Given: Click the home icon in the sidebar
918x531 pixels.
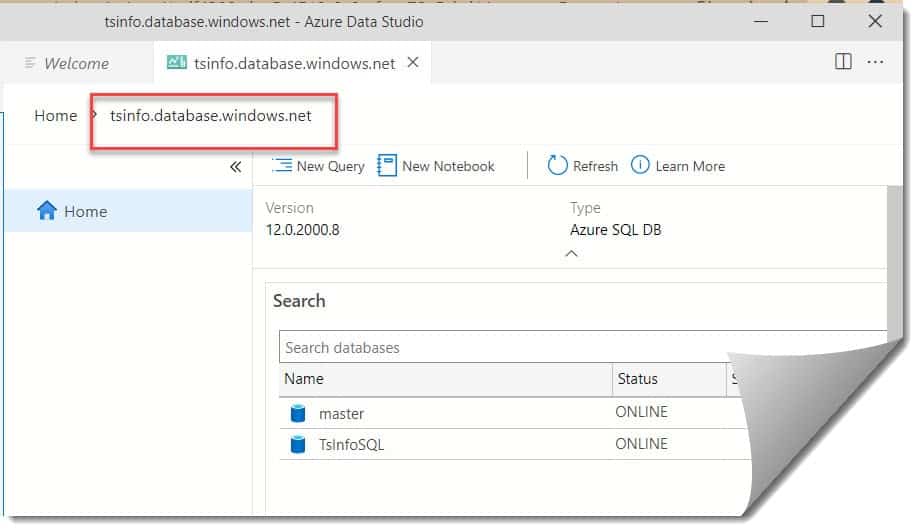Looking at the screenshot, I should coord(47,210).
